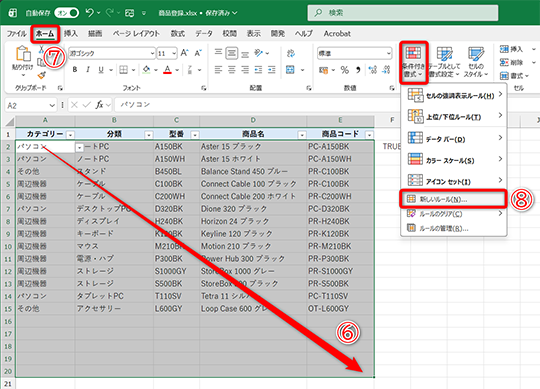The height and width of the screenshot is (389, 540).
Task: Click the Borders icon
Action: (x=123, y=70)
